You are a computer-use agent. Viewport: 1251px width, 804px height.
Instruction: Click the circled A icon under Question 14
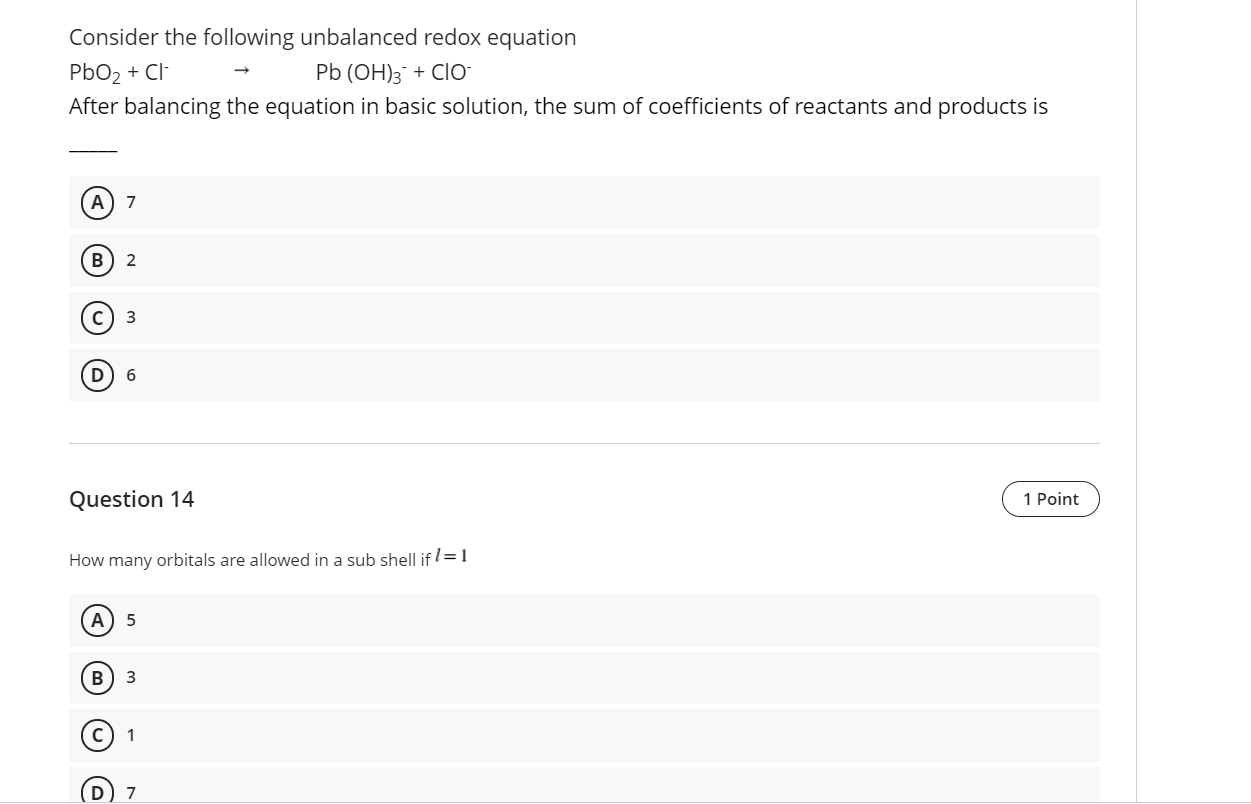(96, 620)
